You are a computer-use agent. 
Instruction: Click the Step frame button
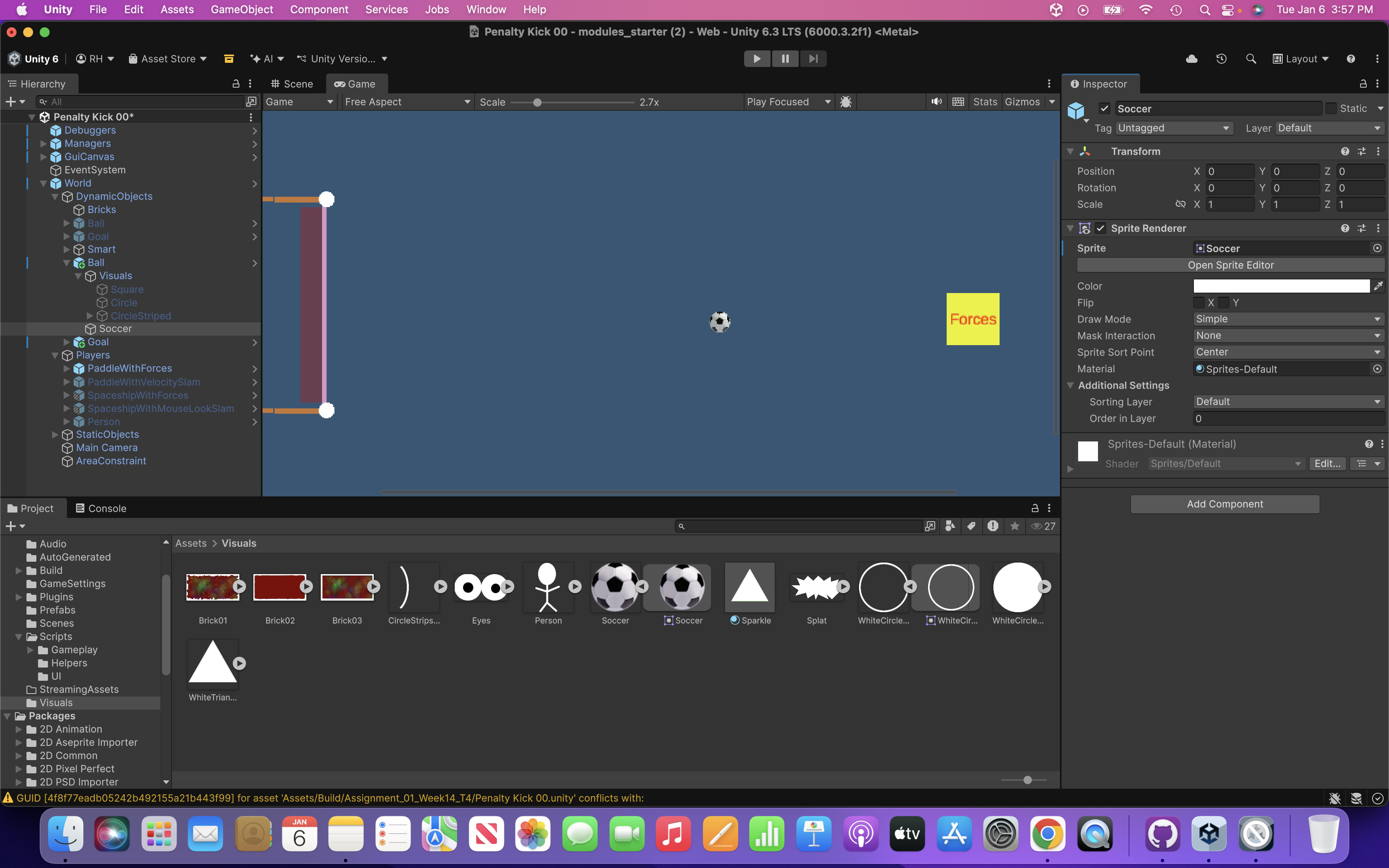(813, 59)
